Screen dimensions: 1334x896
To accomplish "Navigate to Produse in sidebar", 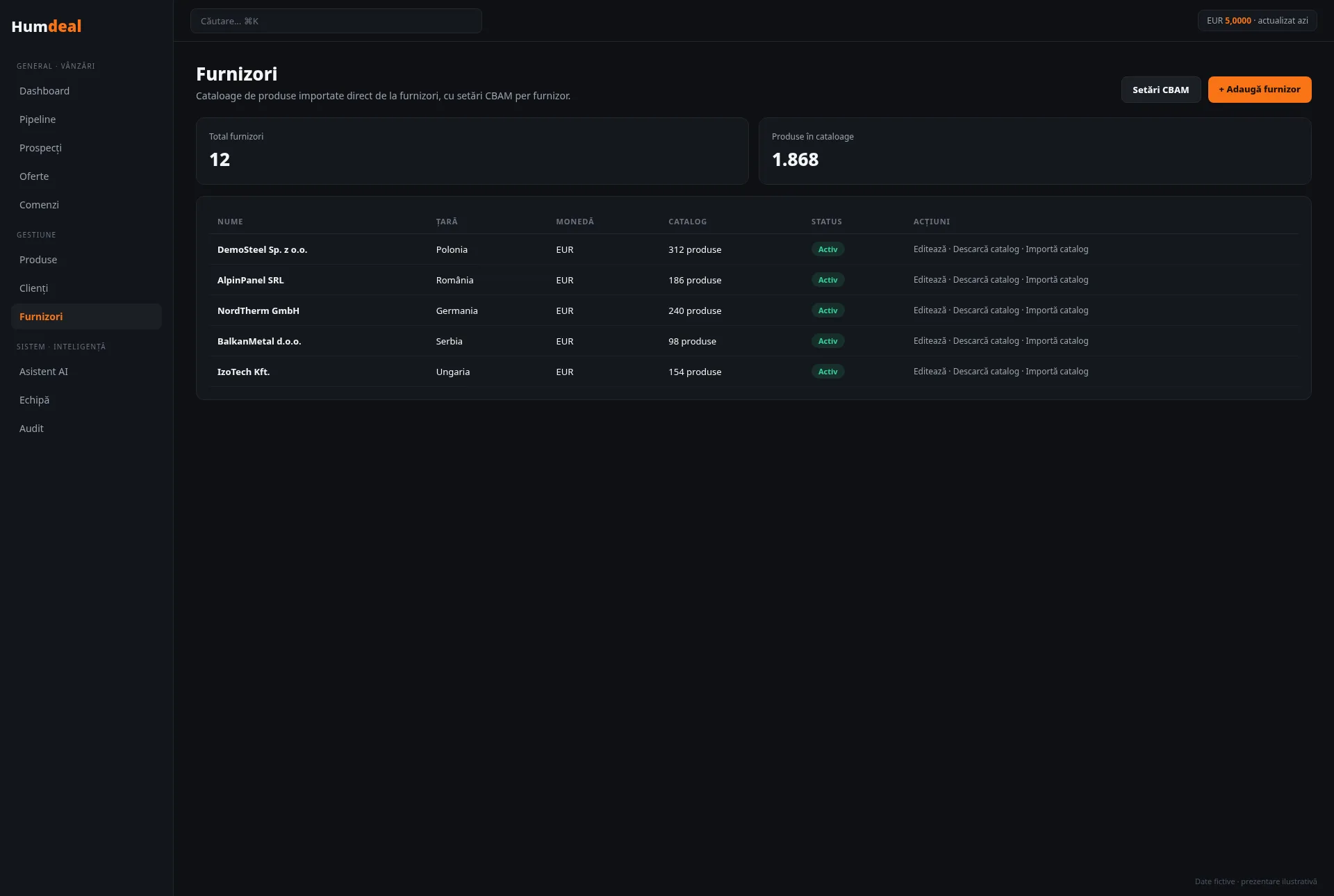I will coord(86,260).
